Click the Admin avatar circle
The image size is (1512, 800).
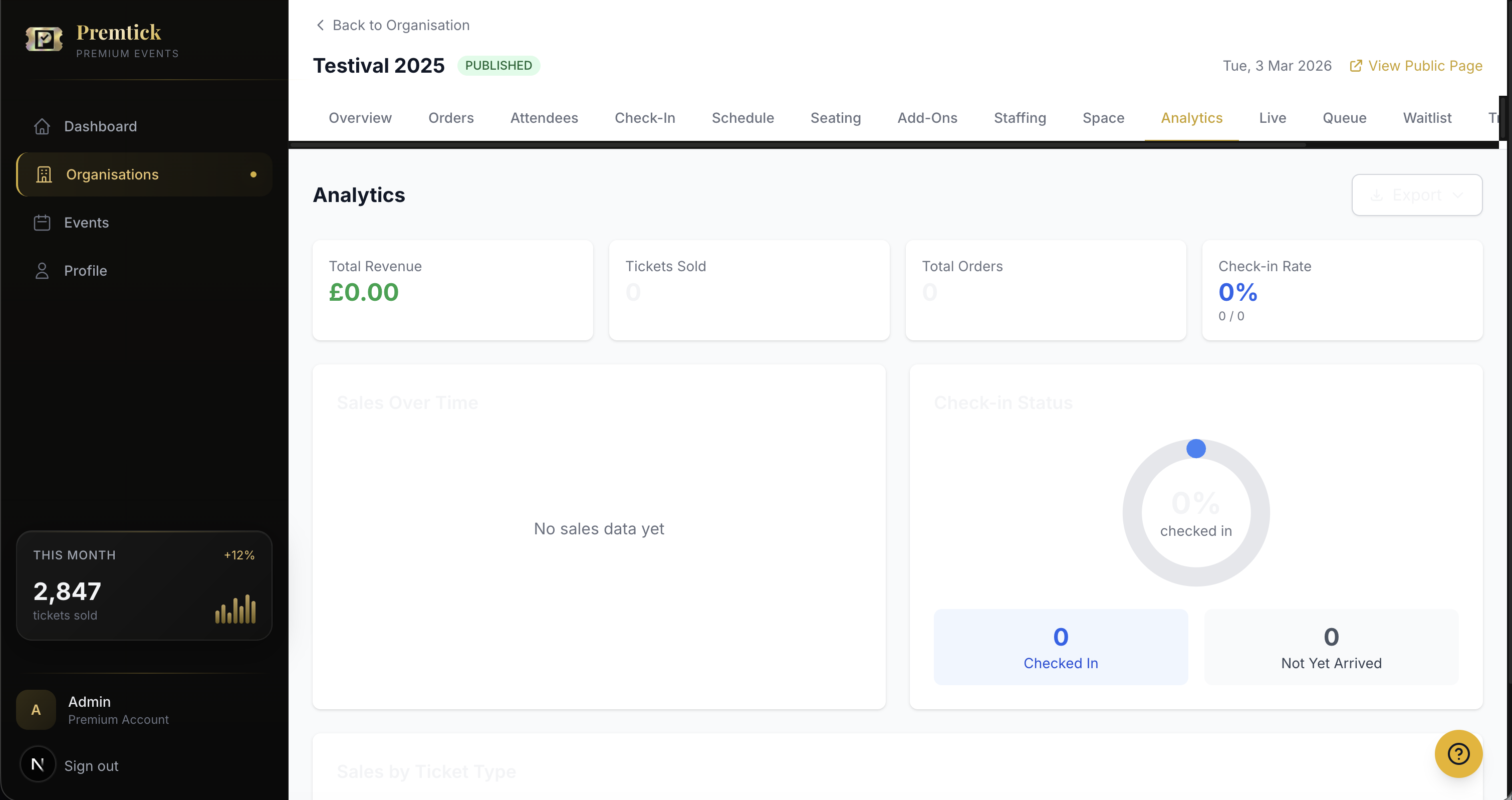pyautogui.click(x=36, y=710)
